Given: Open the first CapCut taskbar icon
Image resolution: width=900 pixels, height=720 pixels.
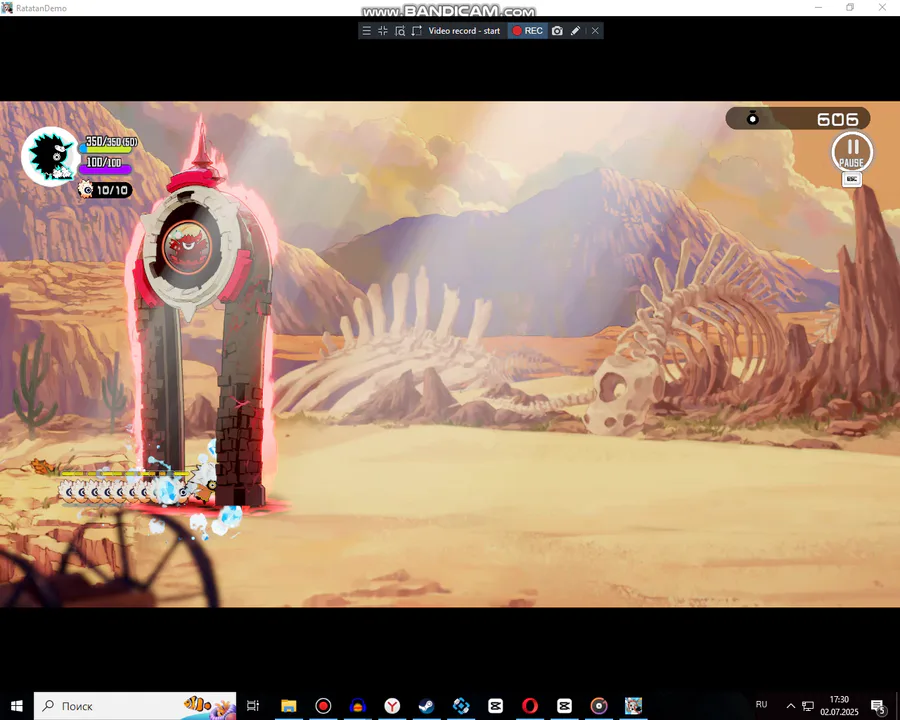Looking at the screenshot, I should pos(495,706).
